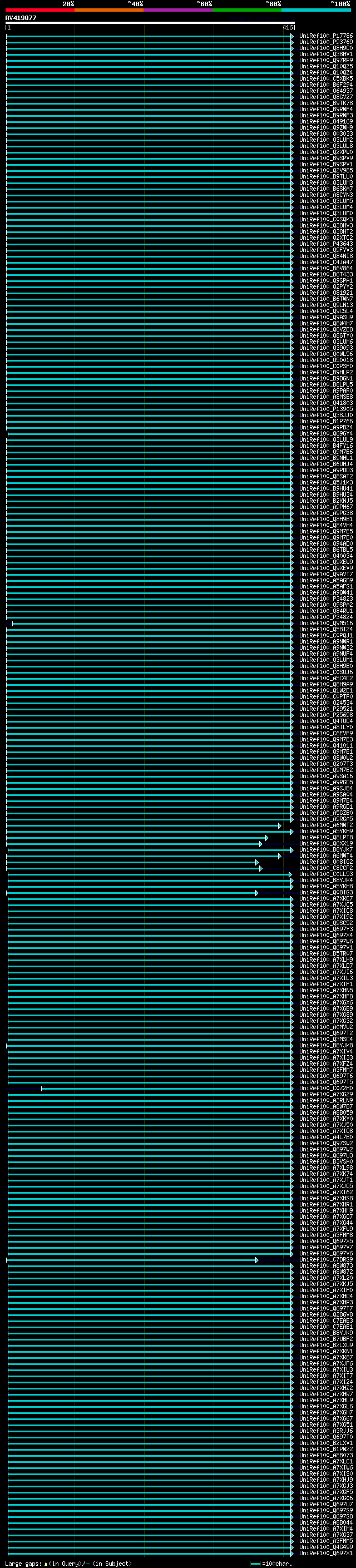The image size is (356, 1568).
Task: Select the AV419077 query label
Action: pos(21,18)
